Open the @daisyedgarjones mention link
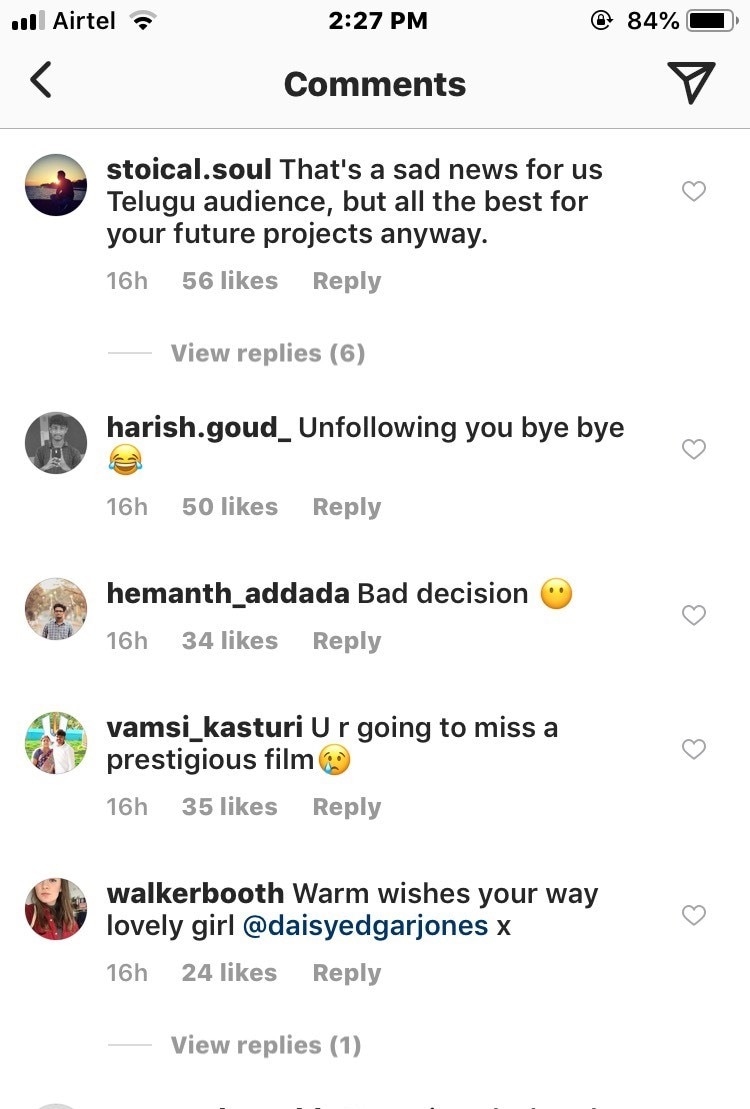Screen dimensions: 750x1109 (365, 926)
